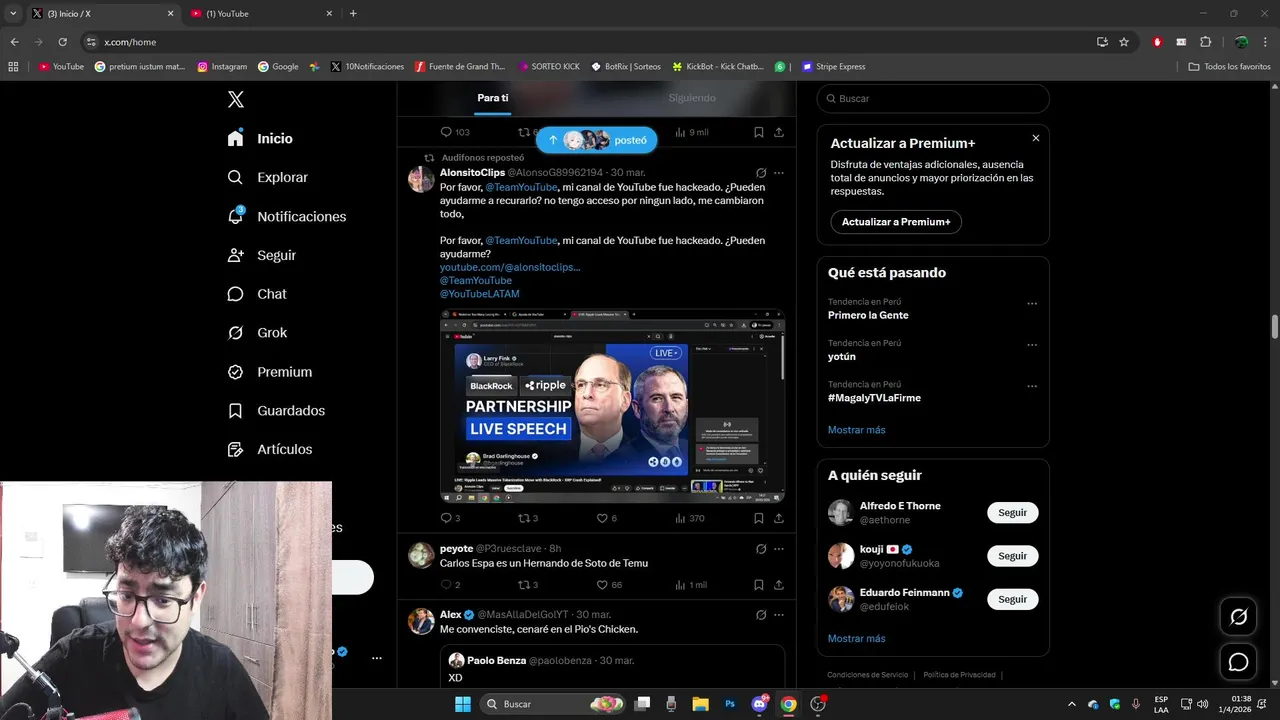Open more options on AlonsitoClips post

coord(779,173)
